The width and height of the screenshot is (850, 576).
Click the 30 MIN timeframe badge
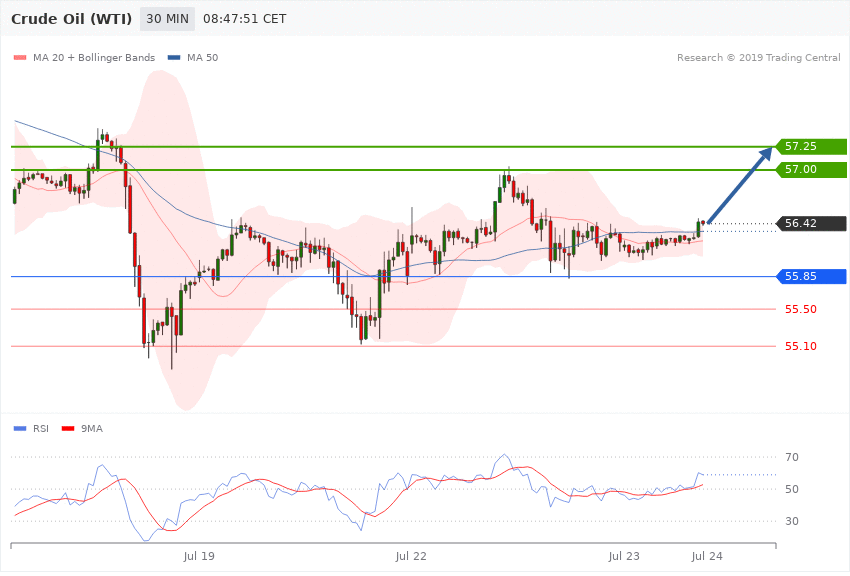[x=168, y=19]
